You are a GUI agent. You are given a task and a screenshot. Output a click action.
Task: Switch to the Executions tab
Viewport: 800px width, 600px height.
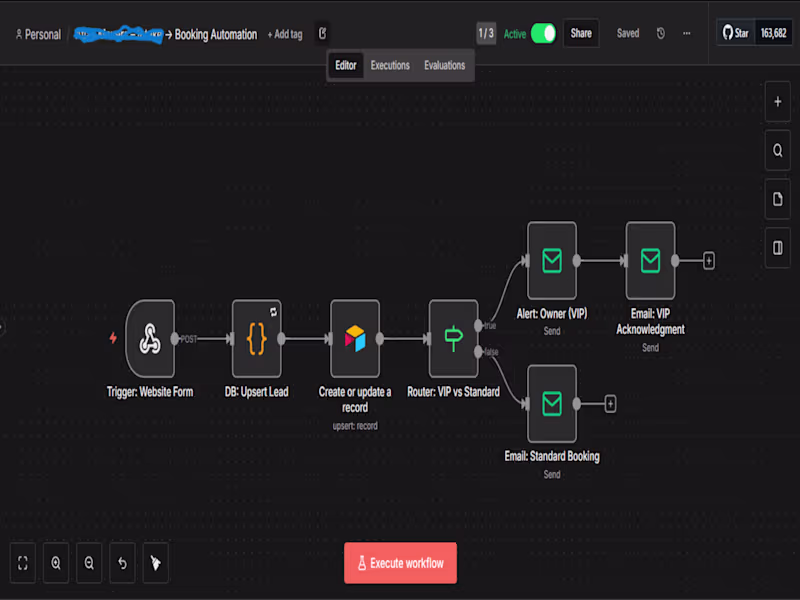coord(390,65)
